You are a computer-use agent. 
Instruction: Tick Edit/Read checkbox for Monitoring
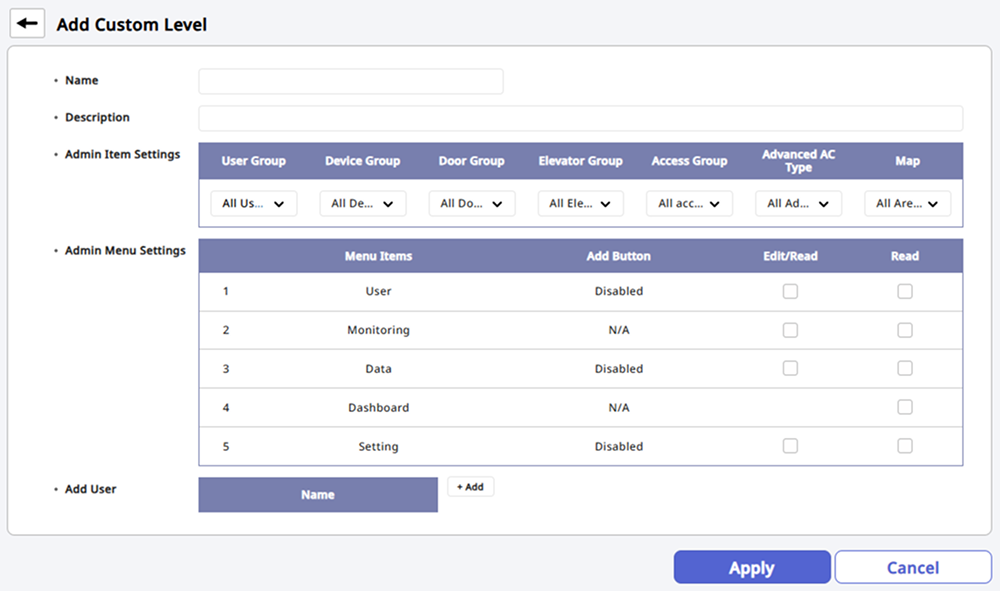point(790,330)
